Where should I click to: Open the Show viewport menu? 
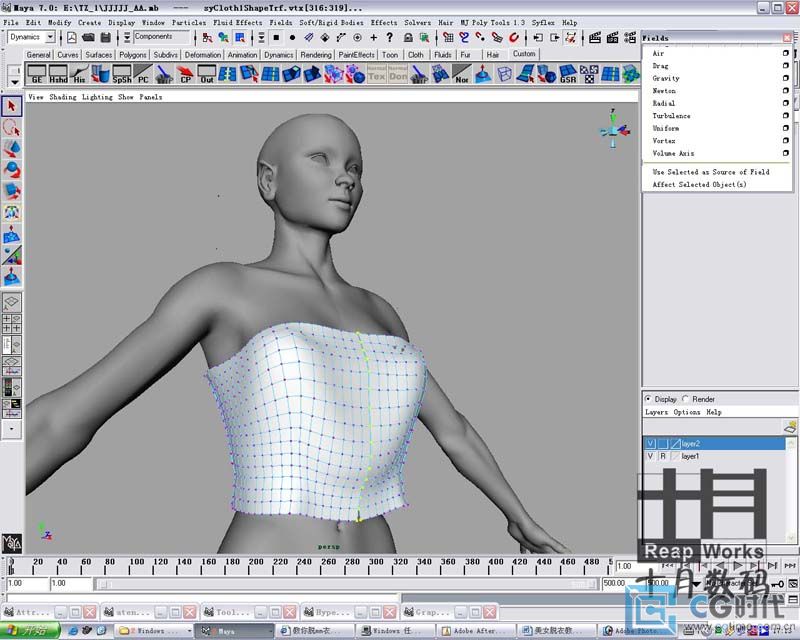click(x=126, y=97)
